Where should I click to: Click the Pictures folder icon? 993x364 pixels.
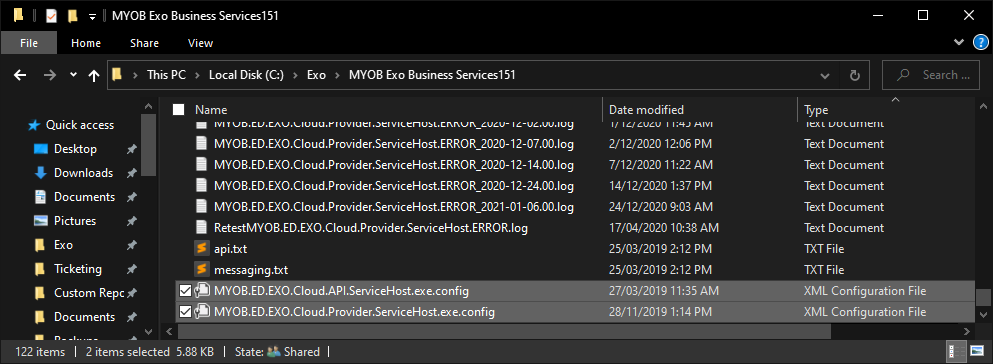coord(41,221)
